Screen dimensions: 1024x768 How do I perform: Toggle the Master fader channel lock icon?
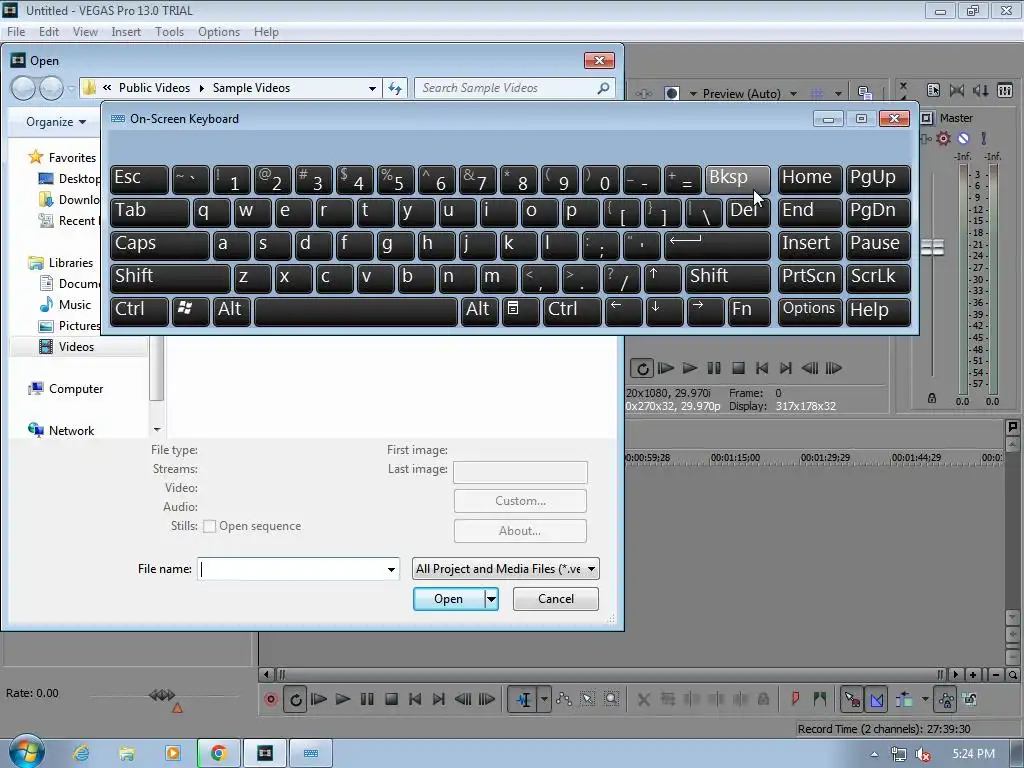[932, 398]
